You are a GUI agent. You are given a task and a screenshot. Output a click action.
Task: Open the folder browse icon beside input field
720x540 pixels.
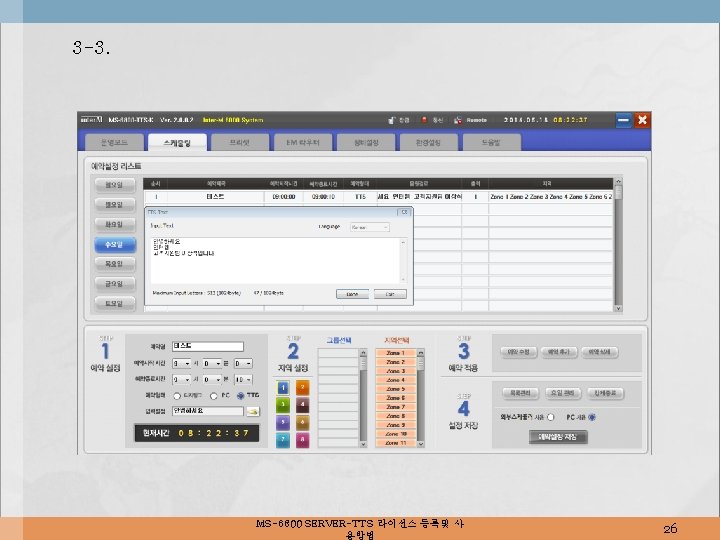(x=253, y=411)
